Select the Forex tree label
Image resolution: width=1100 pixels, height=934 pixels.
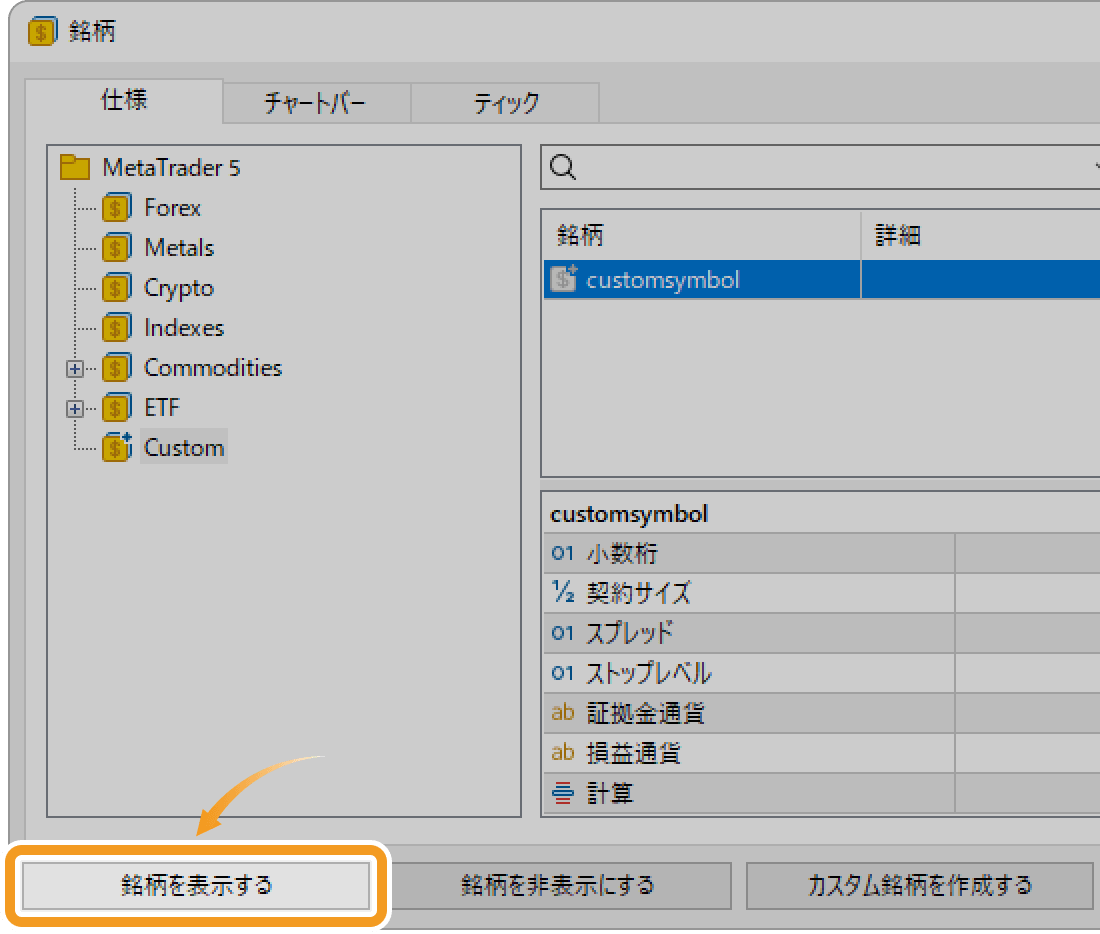click(173, 208)
